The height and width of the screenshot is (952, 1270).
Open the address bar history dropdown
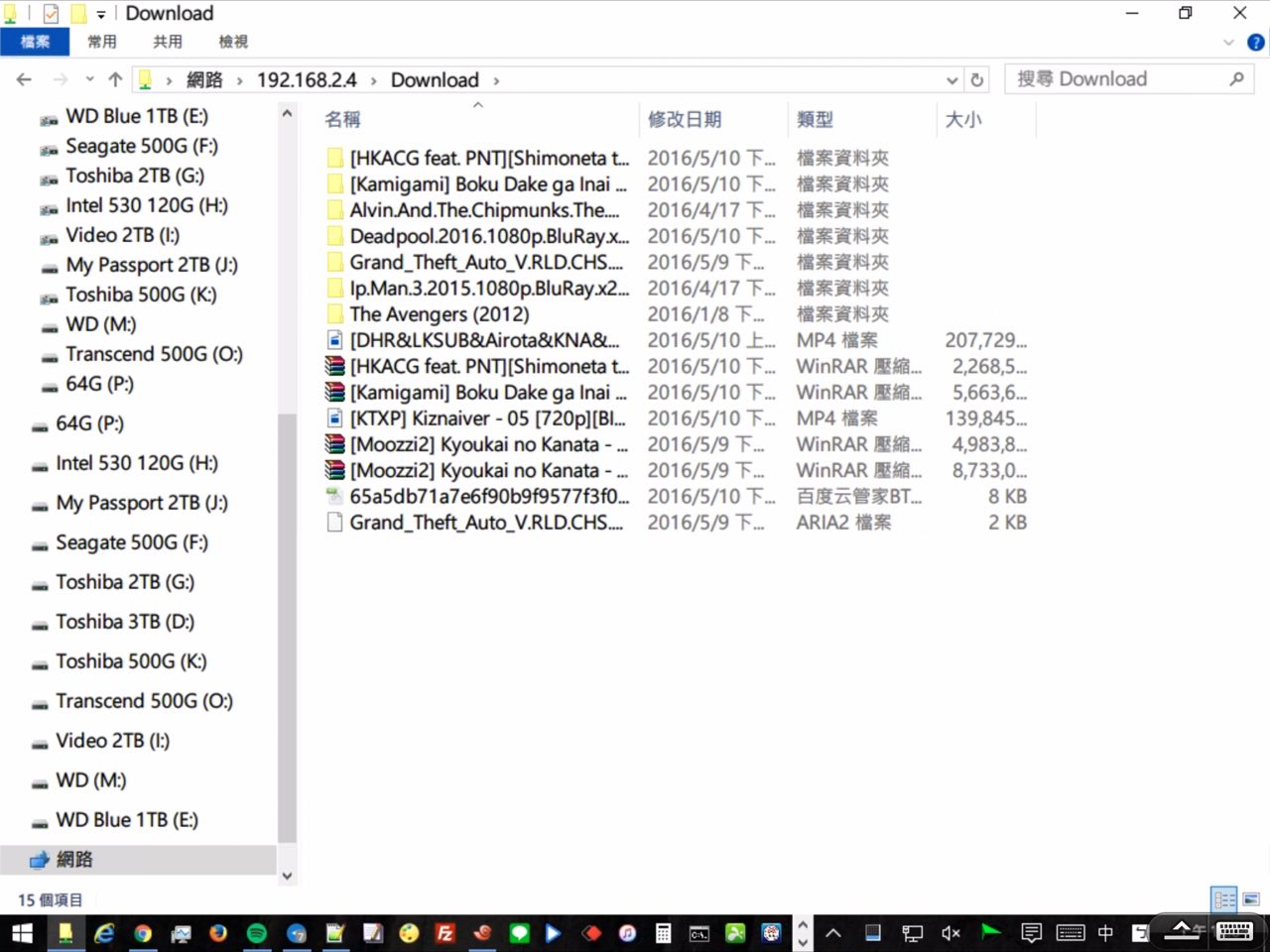point(952,80)
